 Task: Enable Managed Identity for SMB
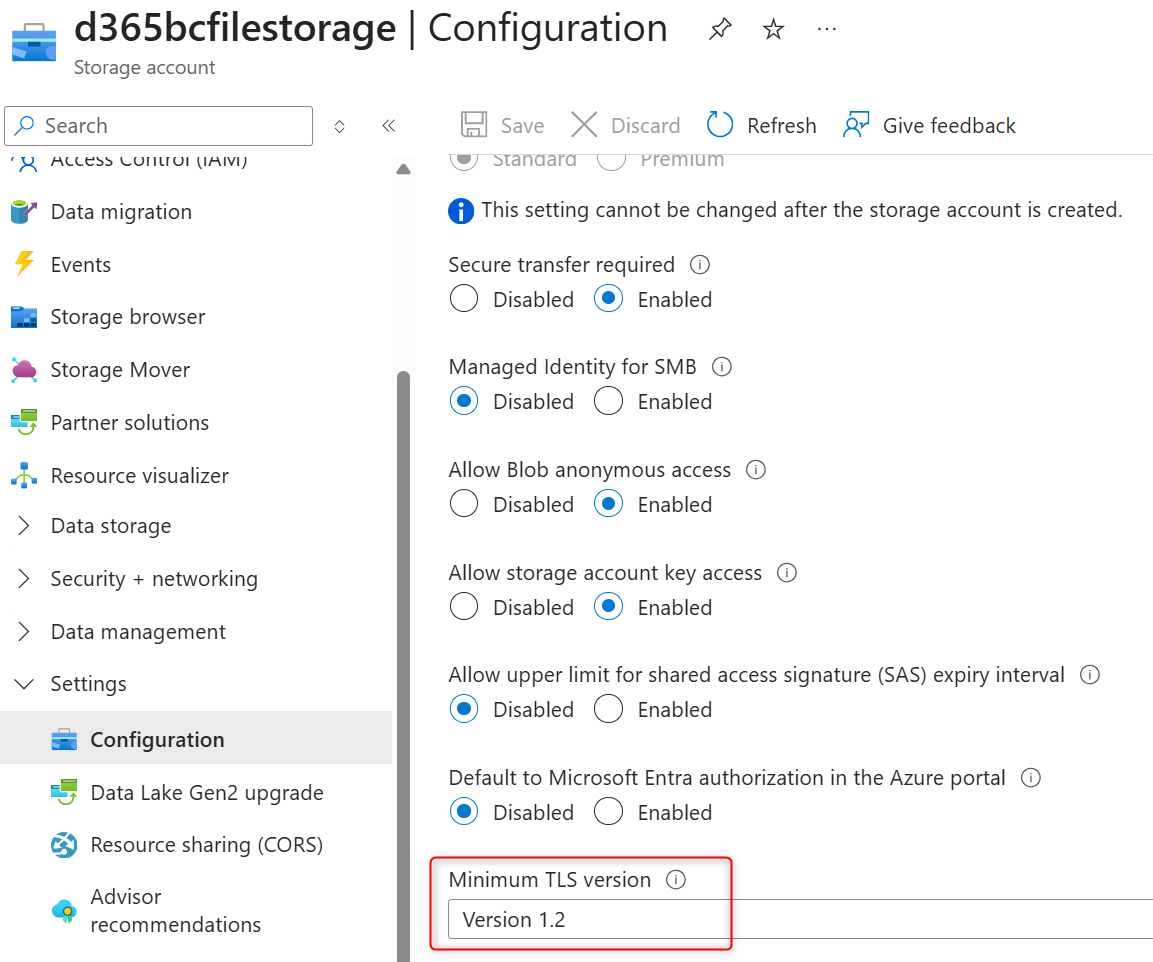point(609,402)
